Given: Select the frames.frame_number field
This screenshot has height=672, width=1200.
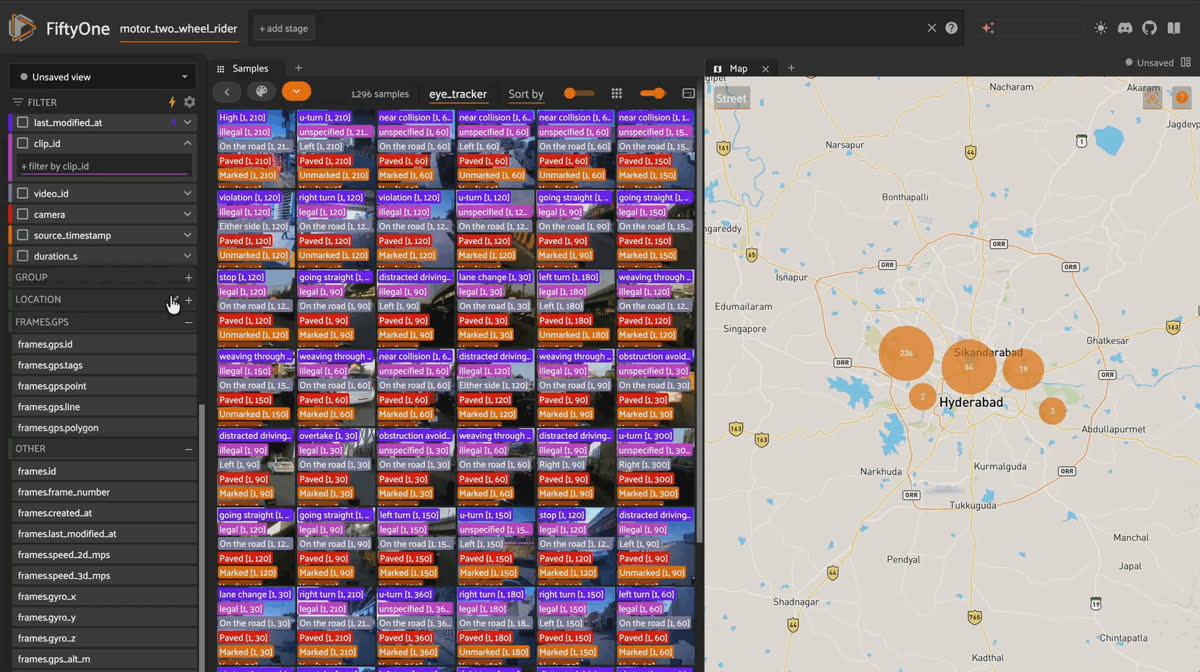Looking at the screenshot, I should pyautogui.click(x=104, y=492).
